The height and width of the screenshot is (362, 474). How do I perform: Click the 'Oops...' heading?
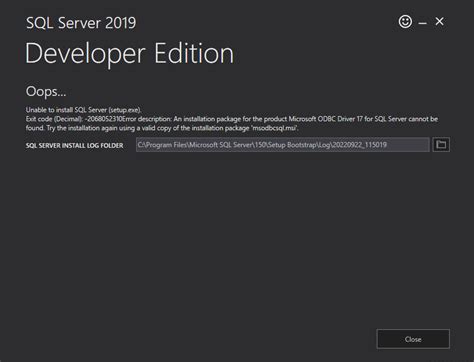pyautogui.click(x=46, y=91)
